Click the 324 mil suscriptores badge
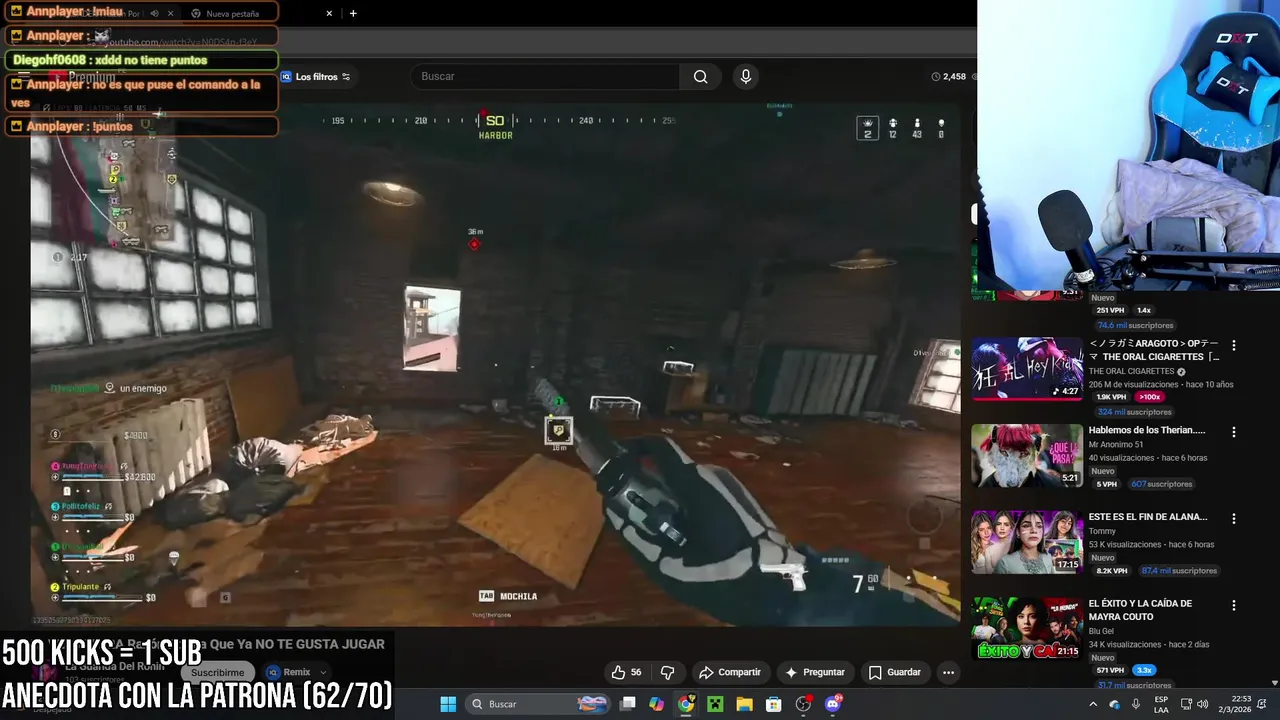Image resolution: width=1280 pixels, height=720 pixels. [1133, 412]
